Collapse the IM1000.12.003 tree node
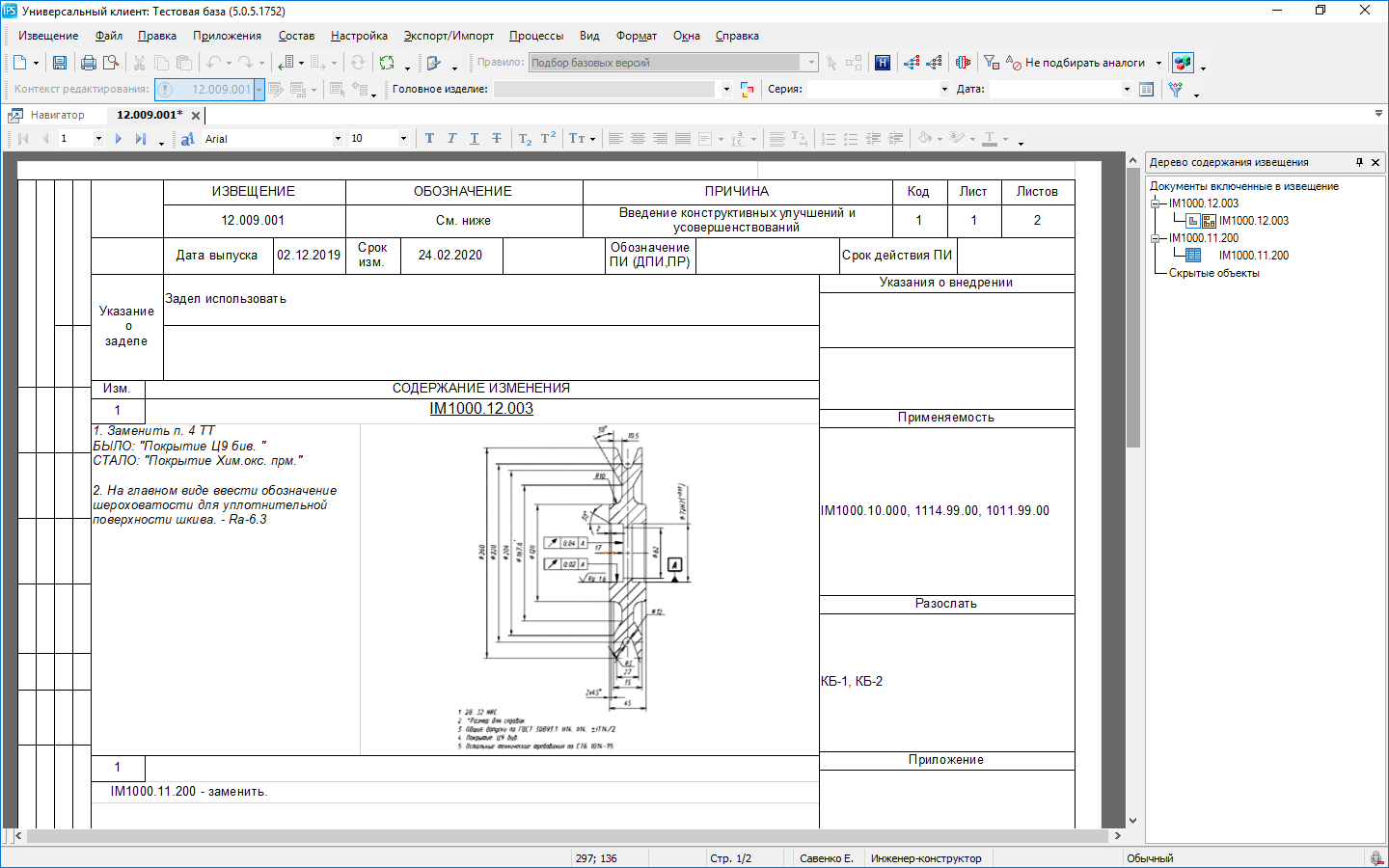This screenshot has height=868, width=1389. [x=1155, y=203]
